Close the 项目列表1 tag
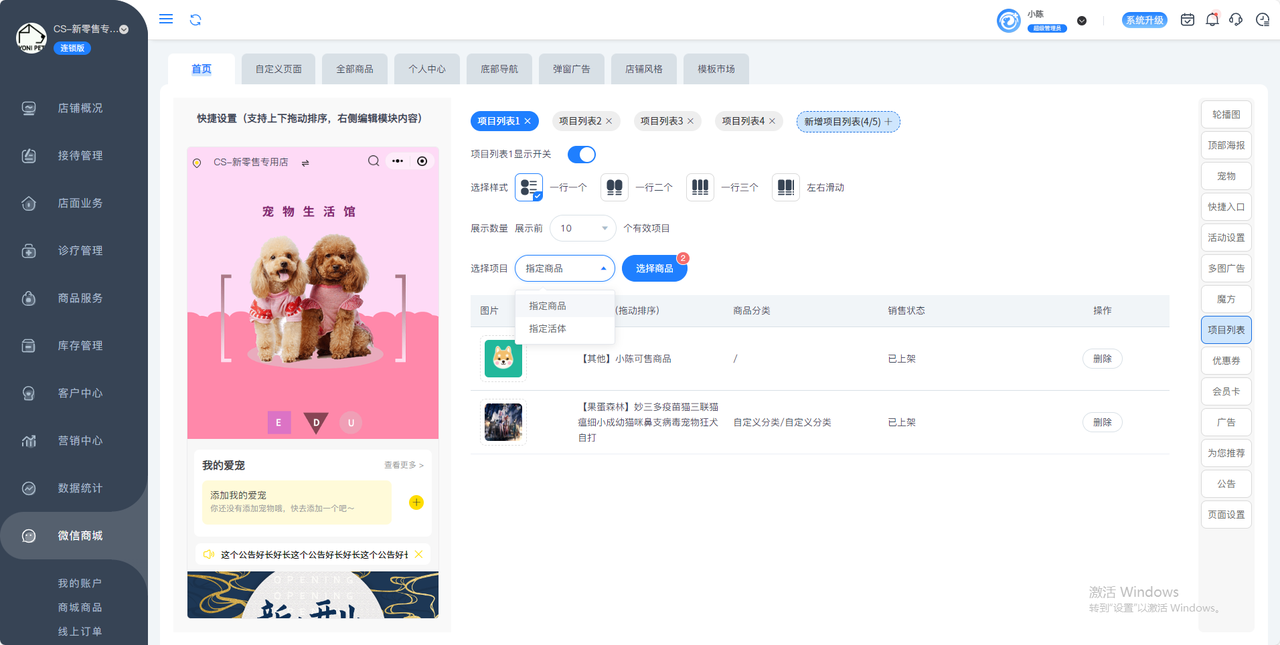 [x=529, y=121]
